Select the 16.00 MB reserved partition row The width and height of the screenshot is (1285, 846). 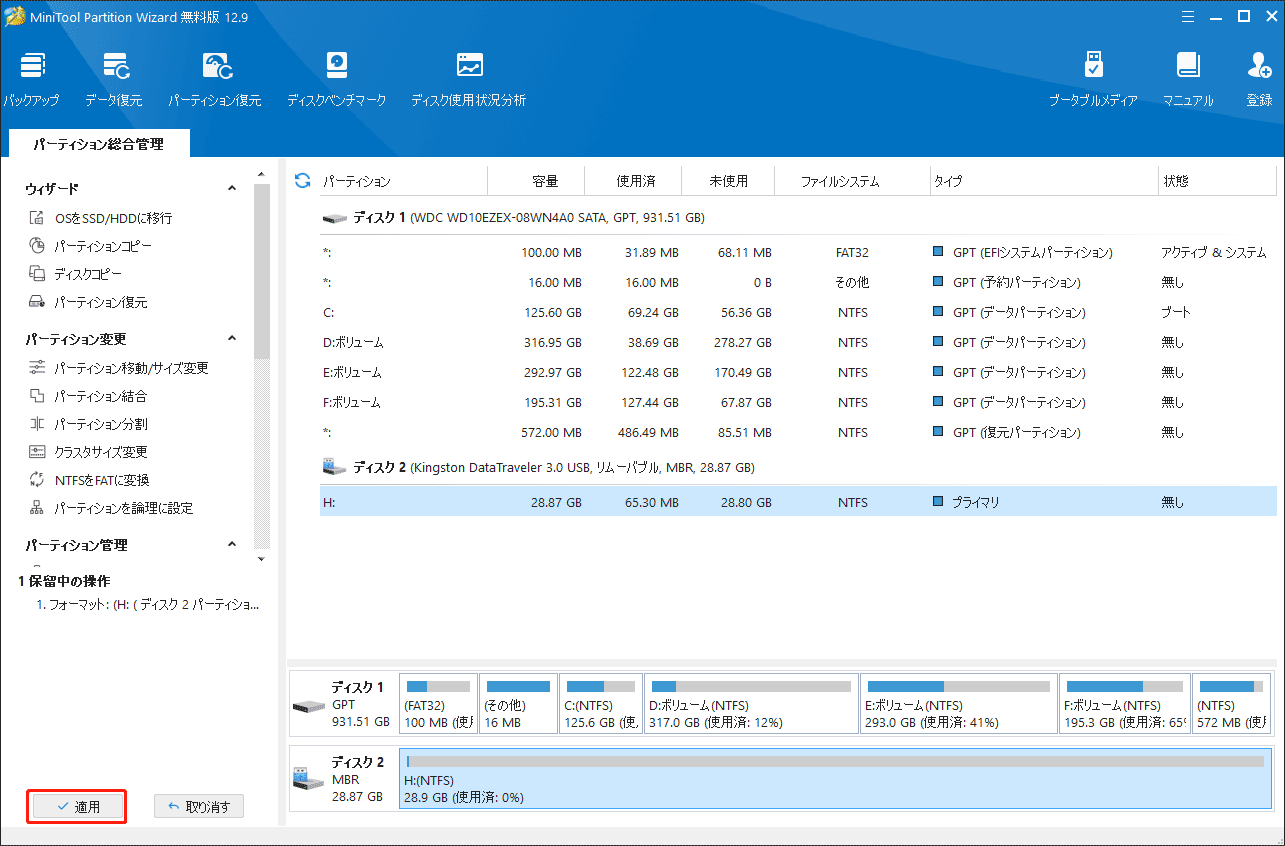pos(798,282)
